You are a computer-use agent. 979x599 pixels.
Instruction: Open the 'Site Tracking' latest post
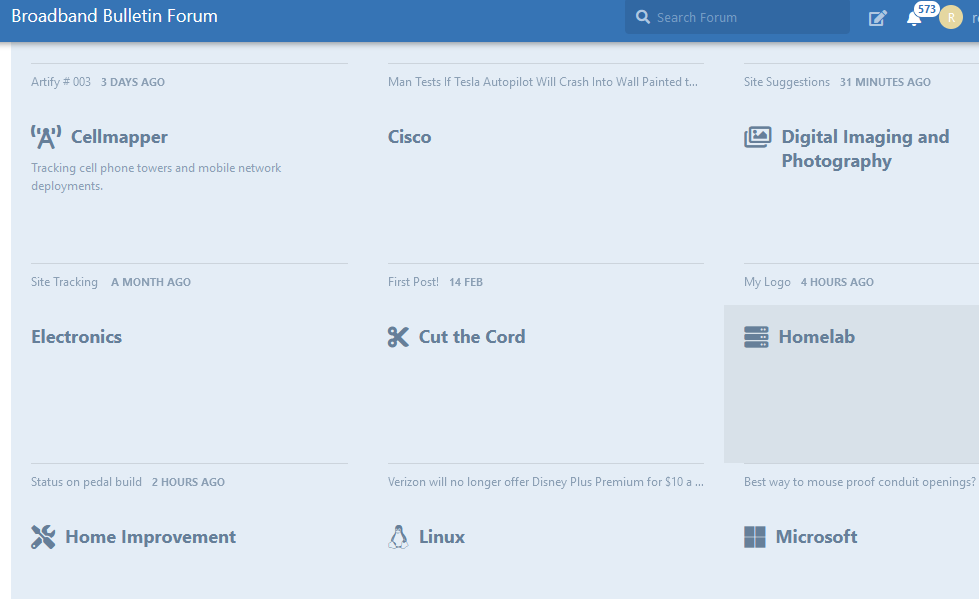tap(64, 282)
